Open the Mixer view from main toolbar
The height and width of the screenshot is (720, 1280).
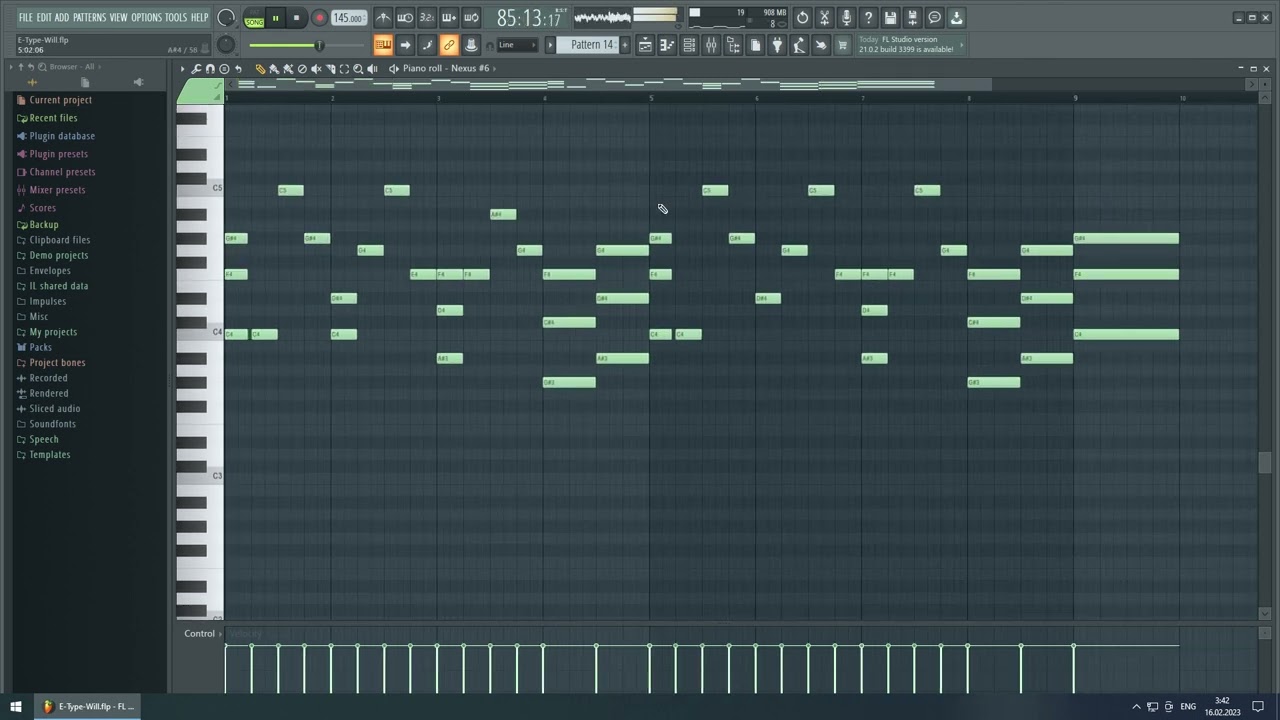coord(711,45)
